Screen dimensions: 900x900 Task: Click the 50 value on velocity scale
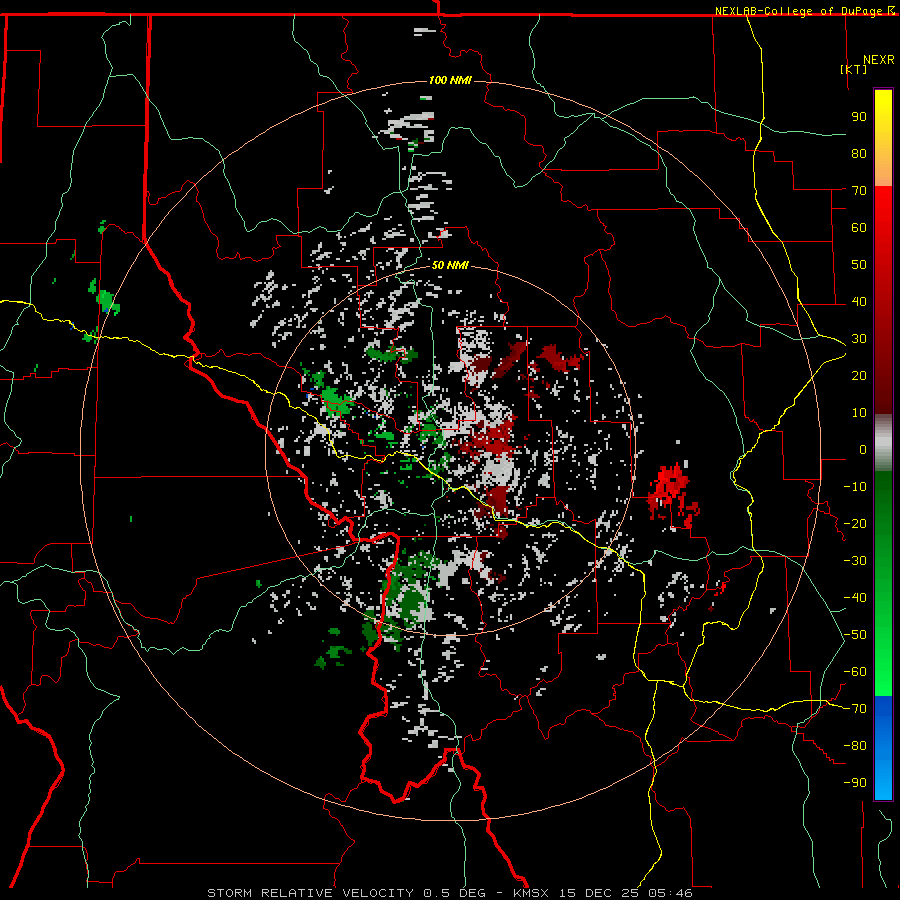(x=859, y=265)
